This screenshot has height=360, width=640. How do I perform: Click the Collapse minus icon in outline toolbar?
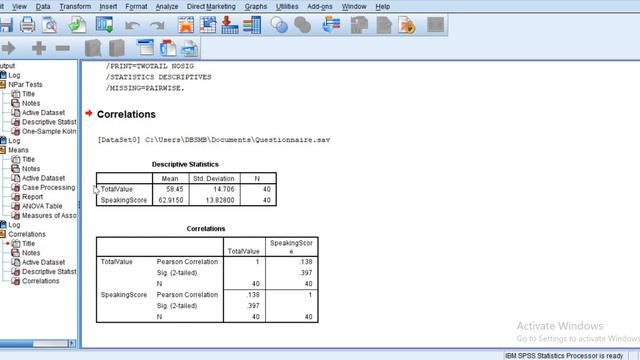[x=62, y=48]
